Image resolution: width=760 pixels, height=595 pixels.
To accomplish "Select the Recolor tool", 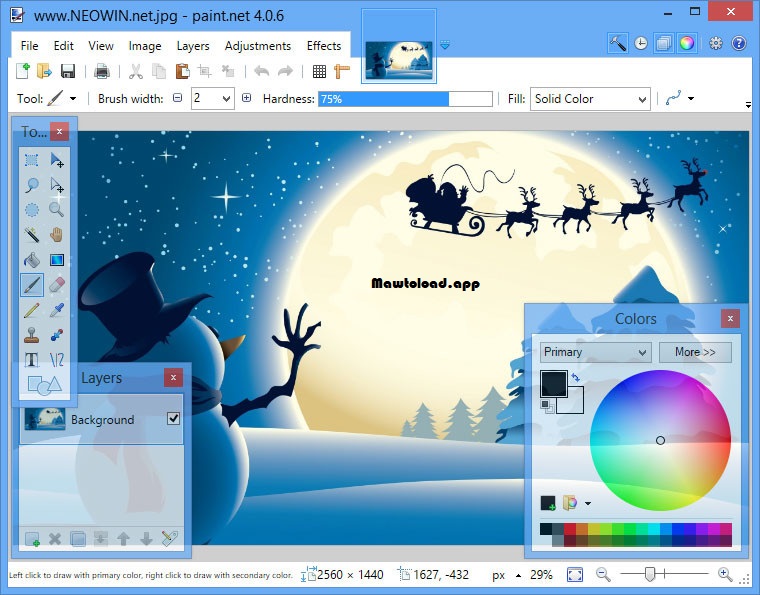I will (x=57, y=335).
